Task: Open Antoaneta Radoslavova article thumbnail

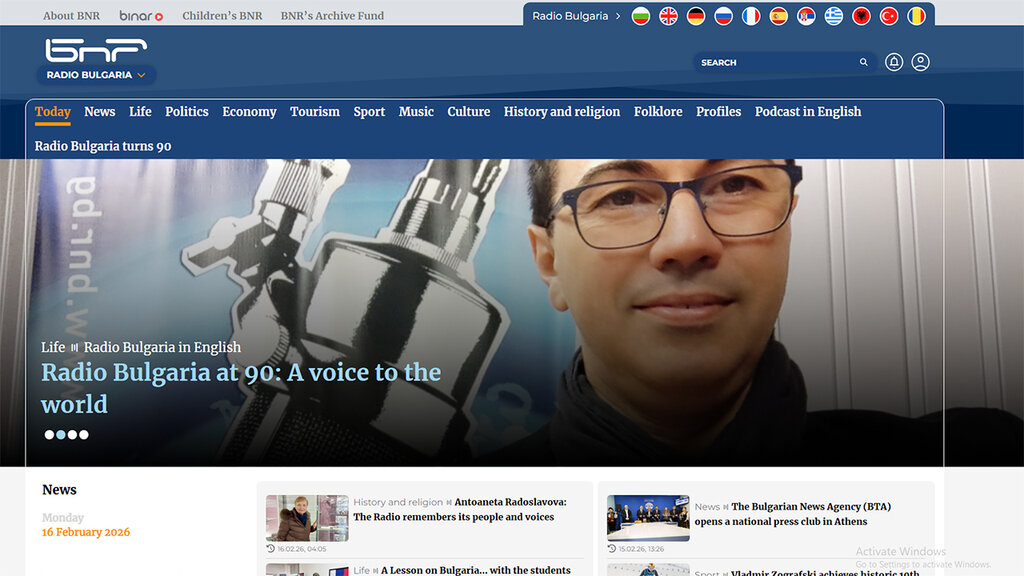Action: (x=307, y=518)
